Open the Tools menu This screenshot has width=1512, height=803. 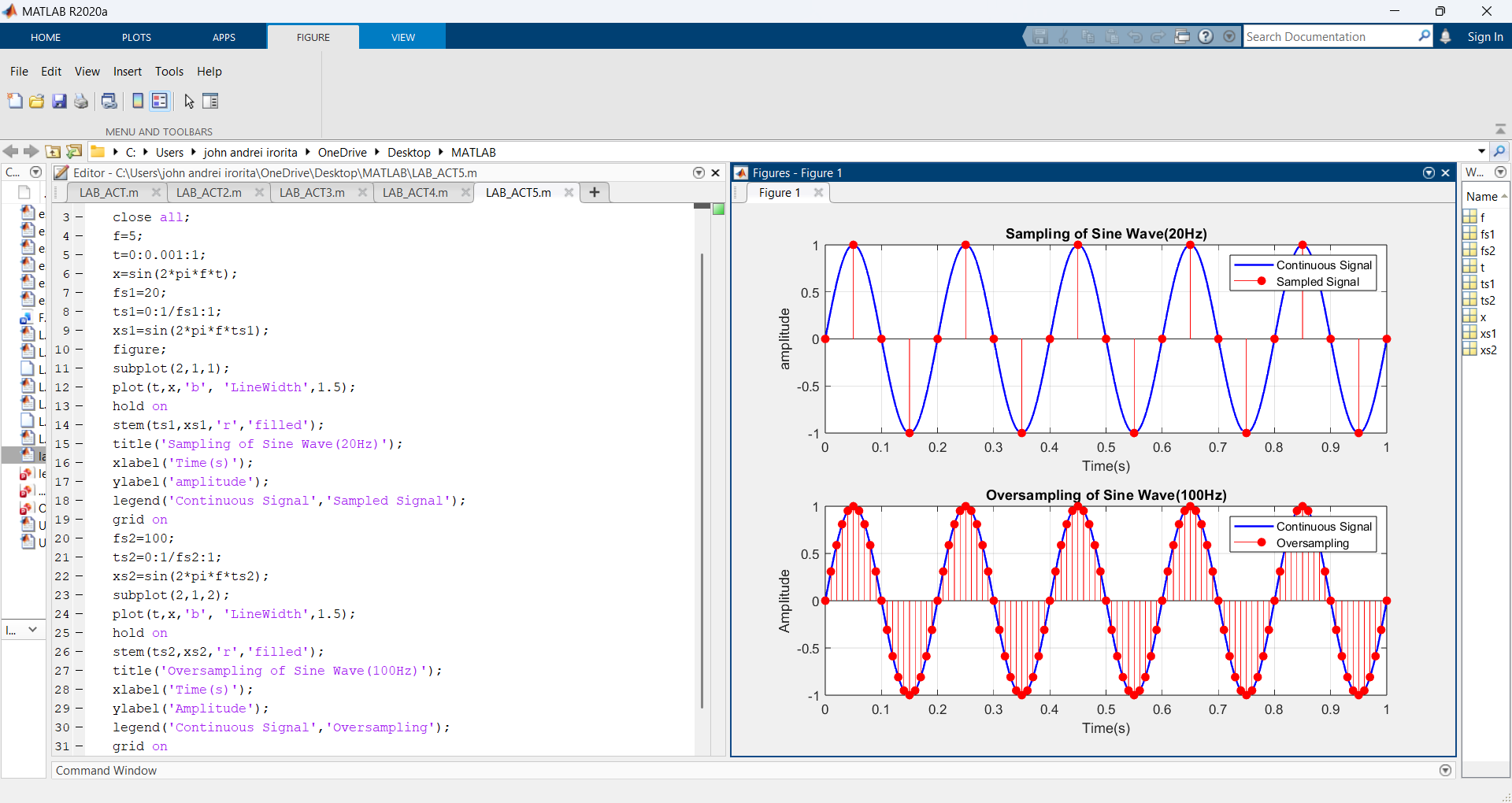coord(169,72)
